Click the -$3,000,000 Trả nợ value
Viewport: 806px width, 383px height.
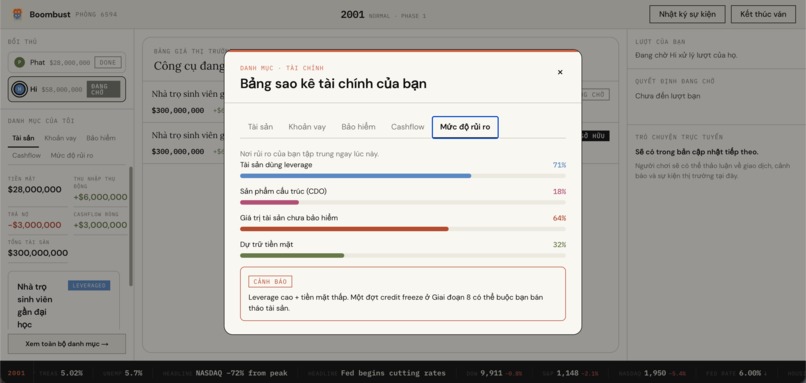(x=34, y=225)
